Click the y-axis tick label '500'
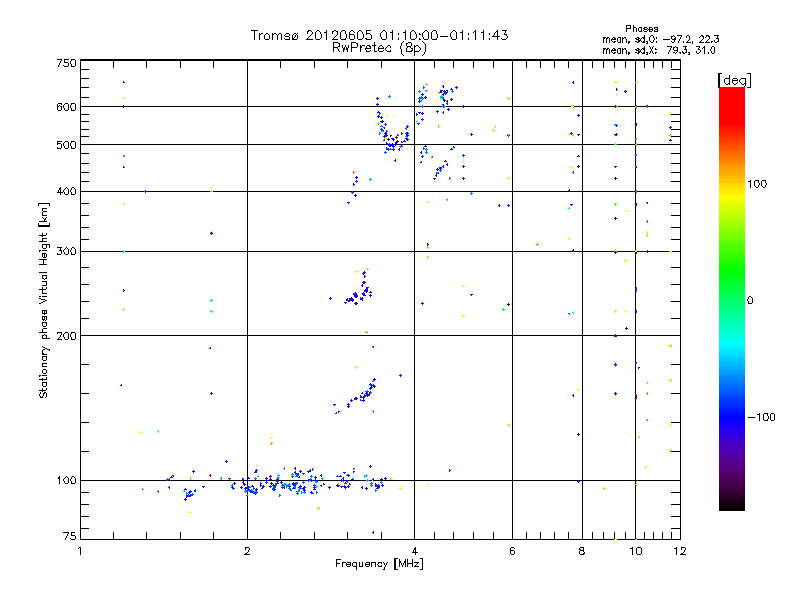This screenshot has height=600, width=800. coord(66,145)
